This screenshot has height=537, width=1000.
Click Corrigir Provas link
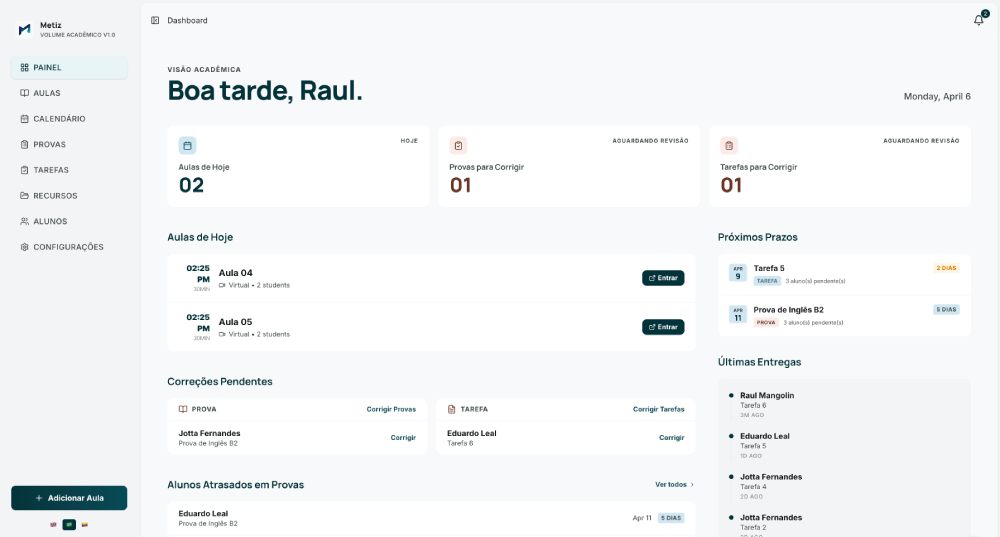coord(391,409)
